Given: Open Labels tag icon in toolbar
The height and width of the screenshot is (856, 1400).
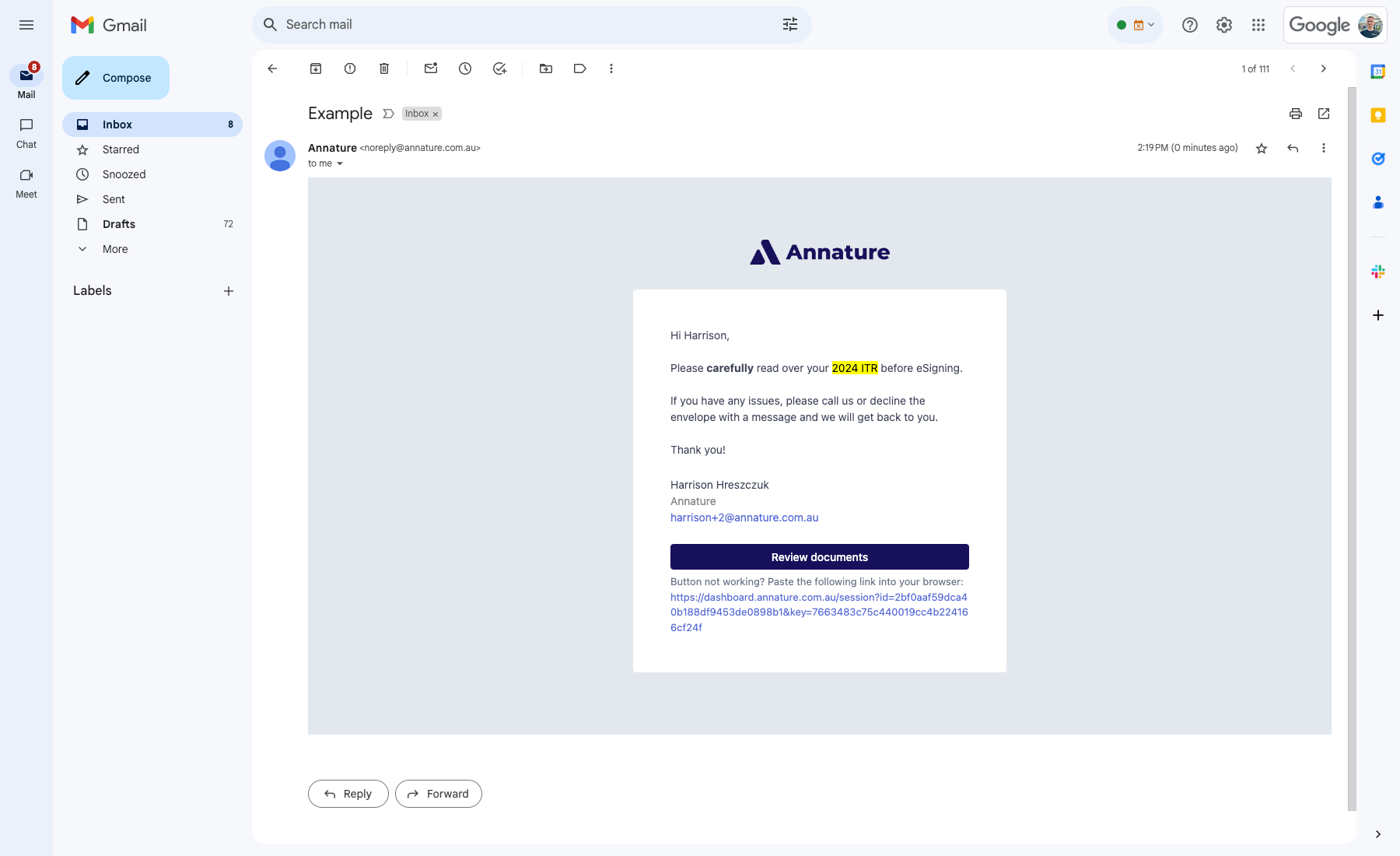Looking at the screenshot, I should coord(580,68).
